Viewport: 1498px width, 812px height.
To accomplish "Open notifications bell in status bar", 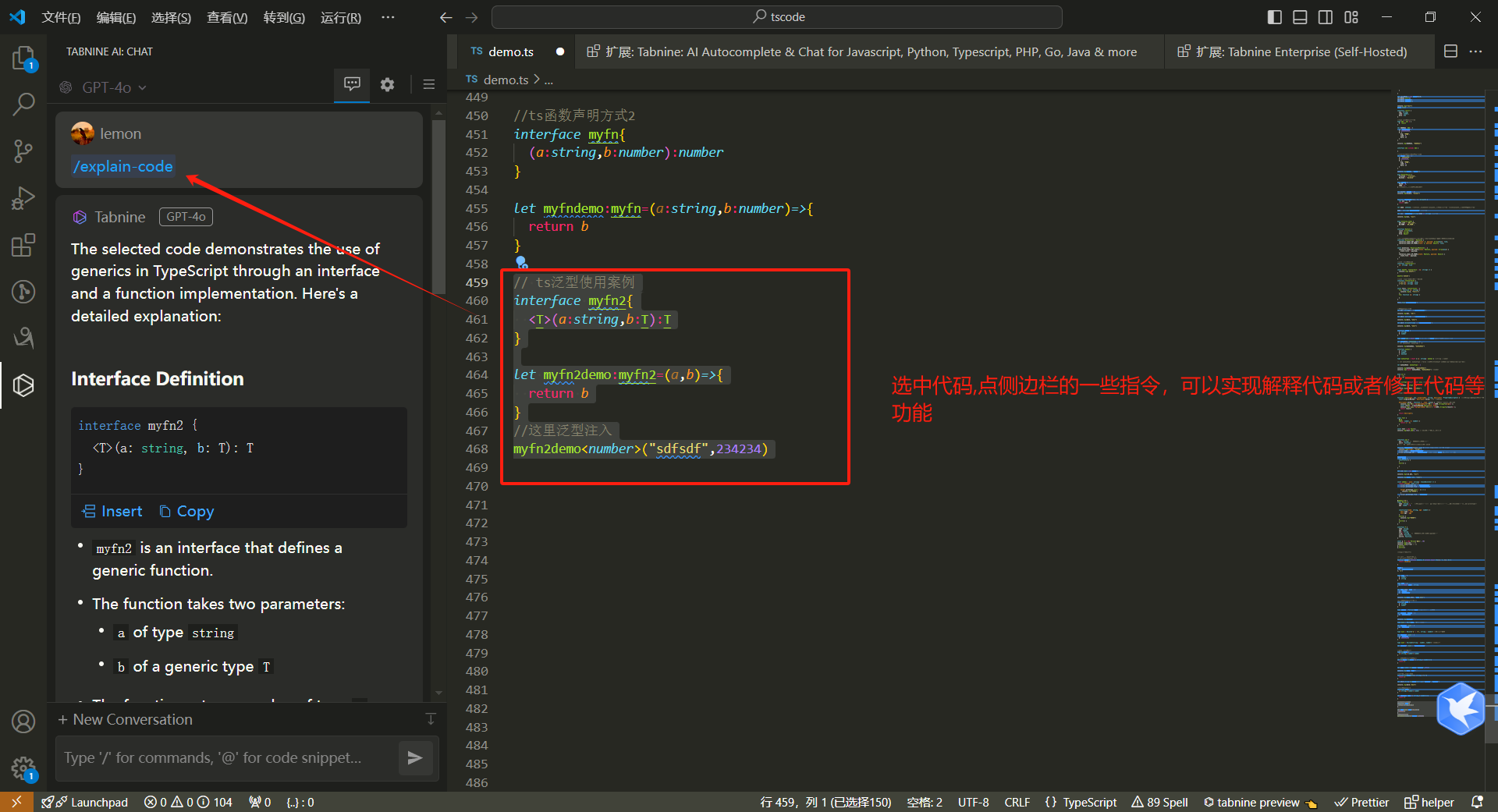I will click(x=1477, y=802).
